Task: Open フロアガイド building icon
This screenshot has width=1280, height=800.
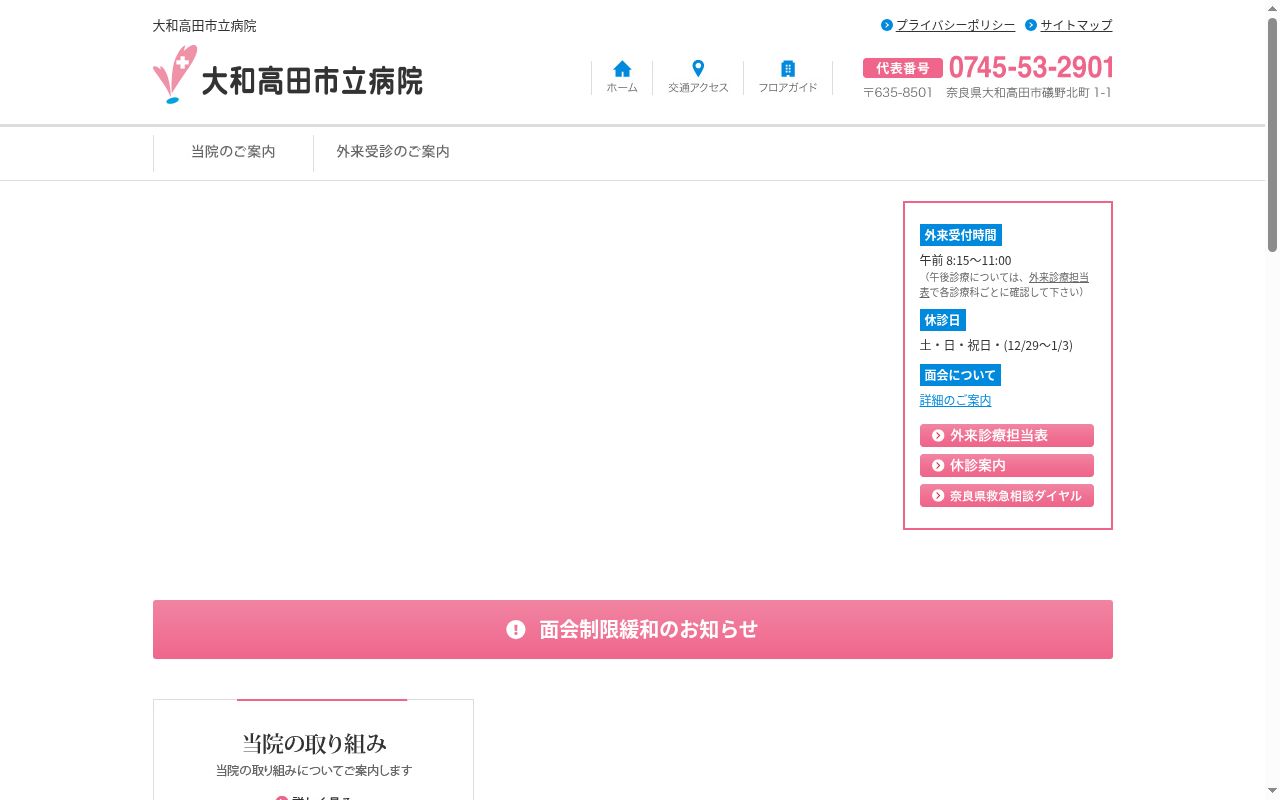Action: click(x=788, y=69)
